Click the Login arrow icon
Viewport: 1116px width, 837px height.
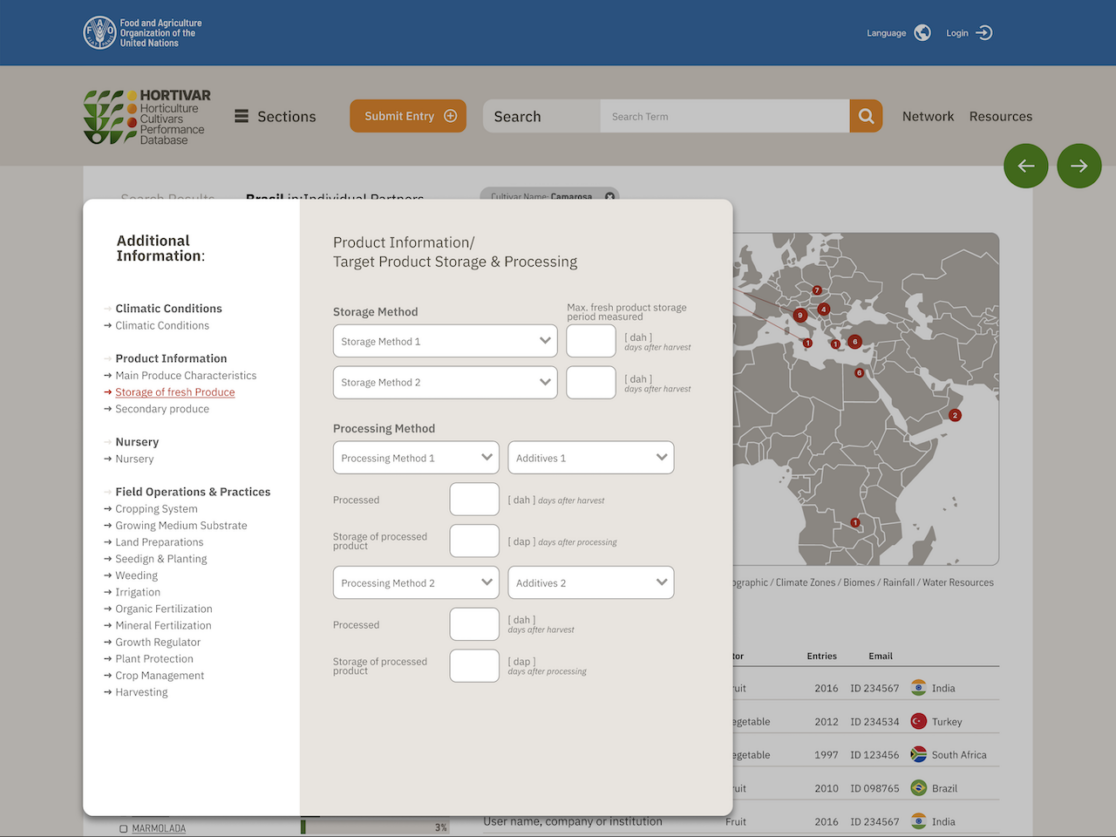click(x=984, y=33)
